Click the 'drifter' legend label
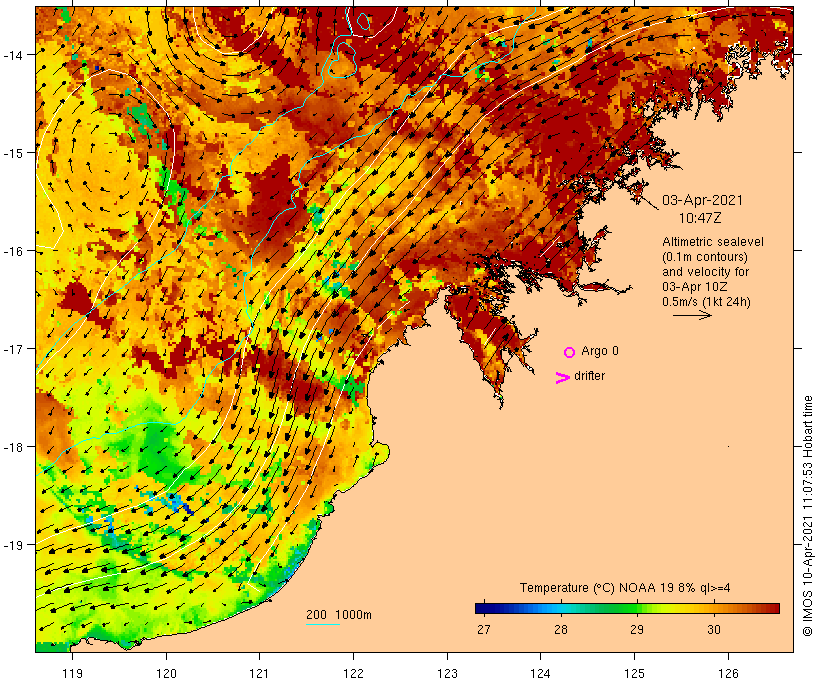 coord(589,376)
